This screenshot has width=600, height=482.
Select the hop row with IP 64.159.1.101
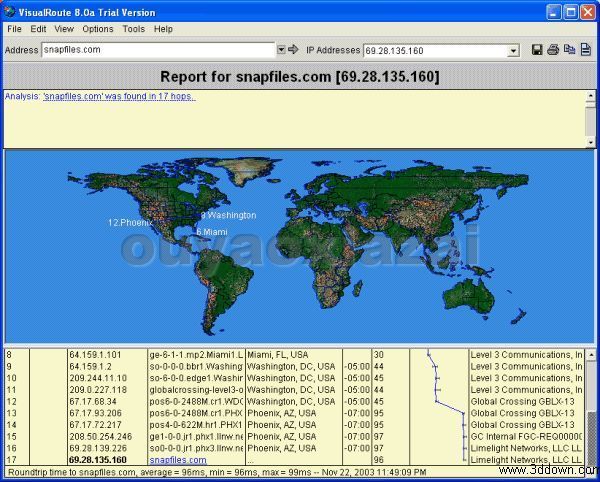(x=94, y=354)
